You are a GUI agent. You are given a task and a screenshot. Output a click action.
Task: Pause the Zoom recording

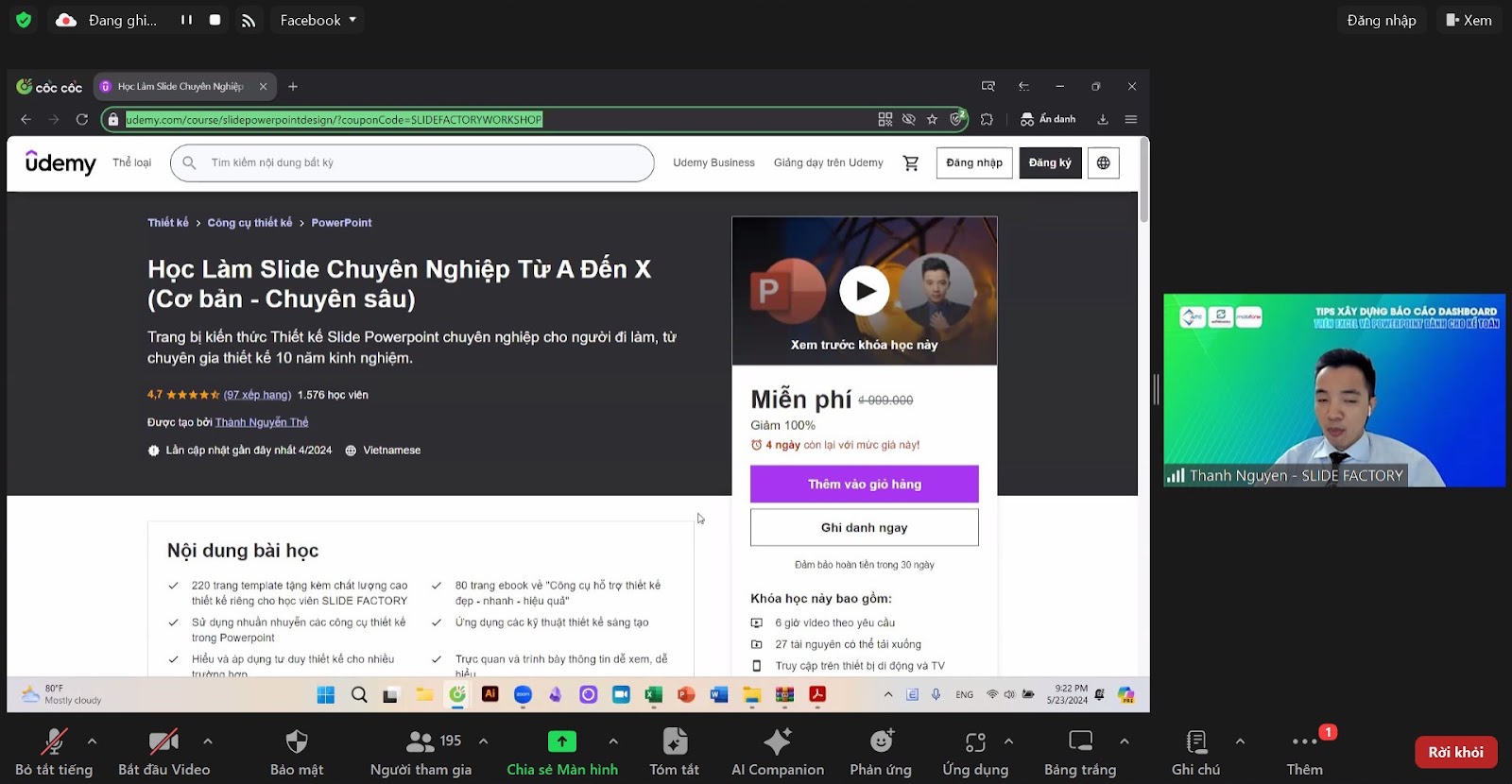point(187,20)
